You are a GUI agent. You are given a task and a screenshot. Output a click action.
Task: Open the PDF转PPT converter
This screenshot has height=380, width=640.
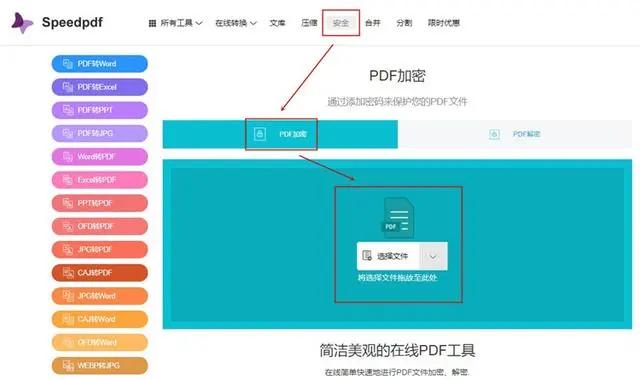tap(100, 110)
